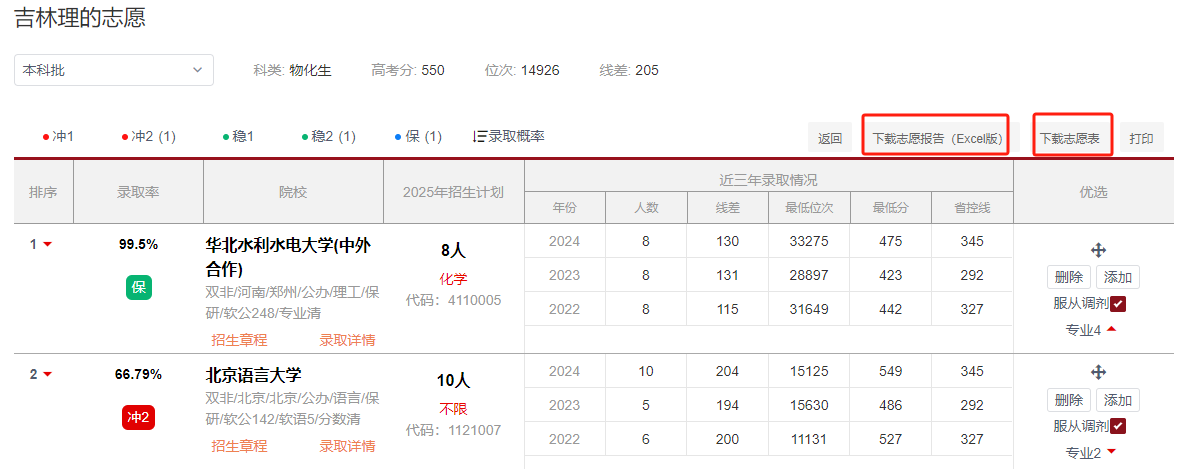1185x469 pixels.
Task: Open 招生章程 link for 华北水利水电大学
Action: pos(239,340)
